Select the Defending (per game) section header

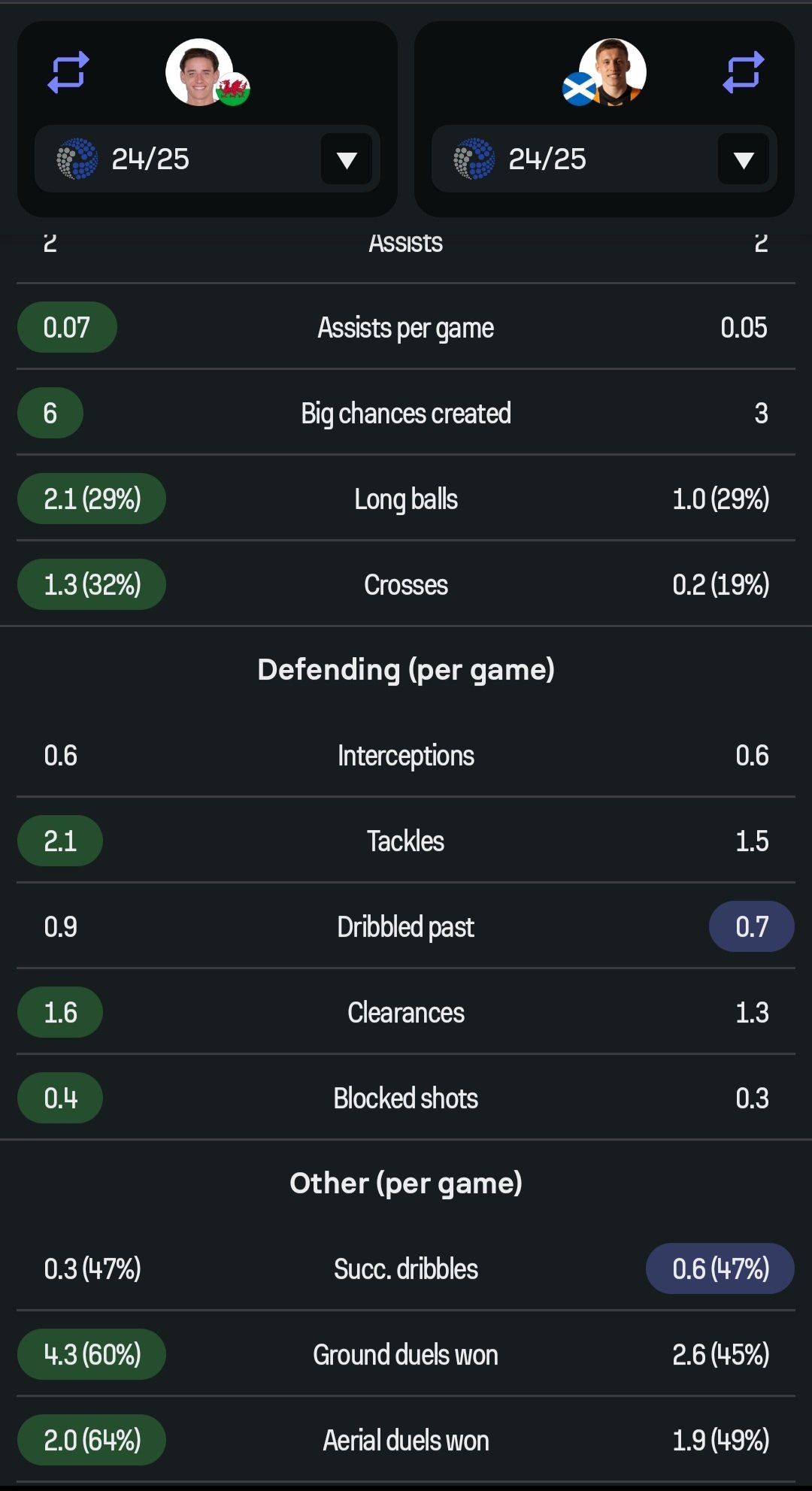pyautogui.click(x=406, y=669)
